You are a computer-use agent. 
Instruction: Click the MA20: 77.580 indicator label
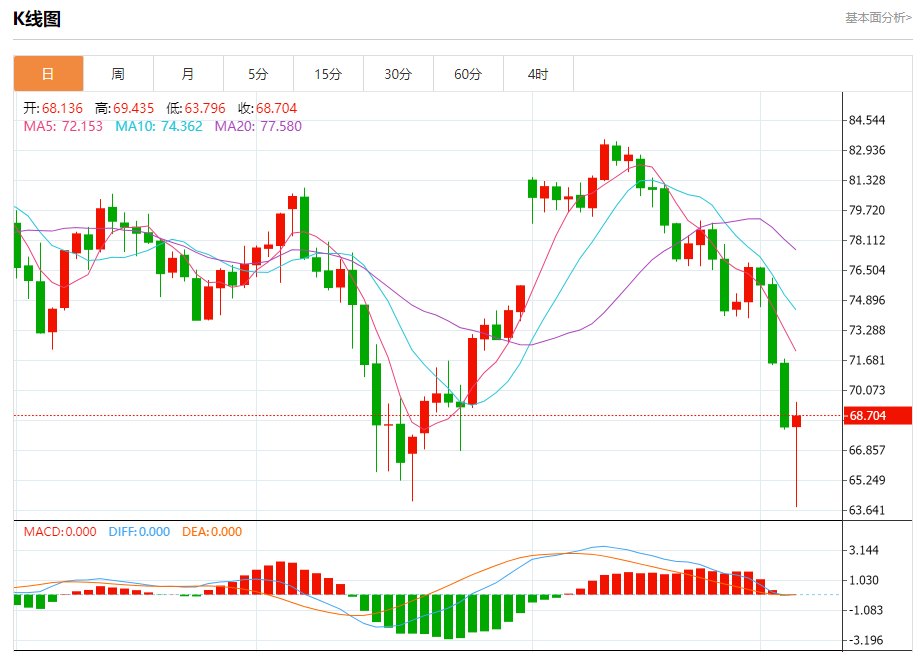[258, 126]
